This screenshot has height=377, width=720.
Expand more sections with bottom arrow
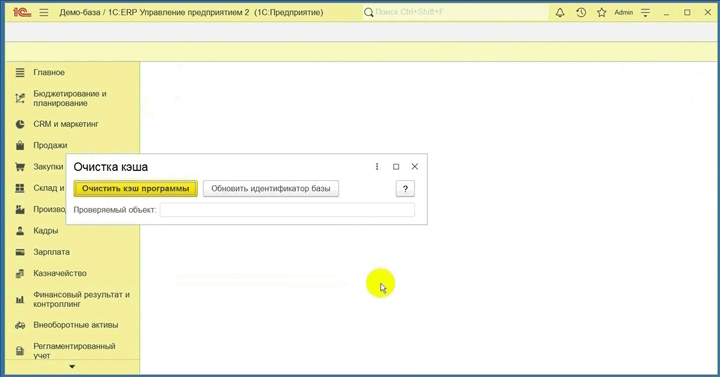click(x=72, y=366)
